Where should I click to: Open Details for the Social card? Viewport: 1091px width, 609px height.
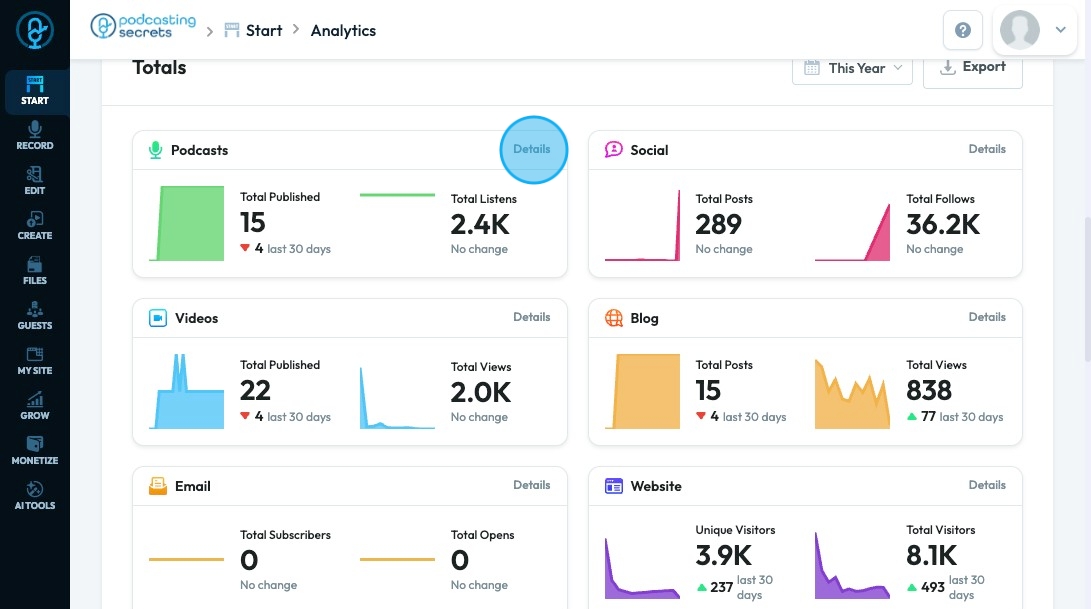987,149
